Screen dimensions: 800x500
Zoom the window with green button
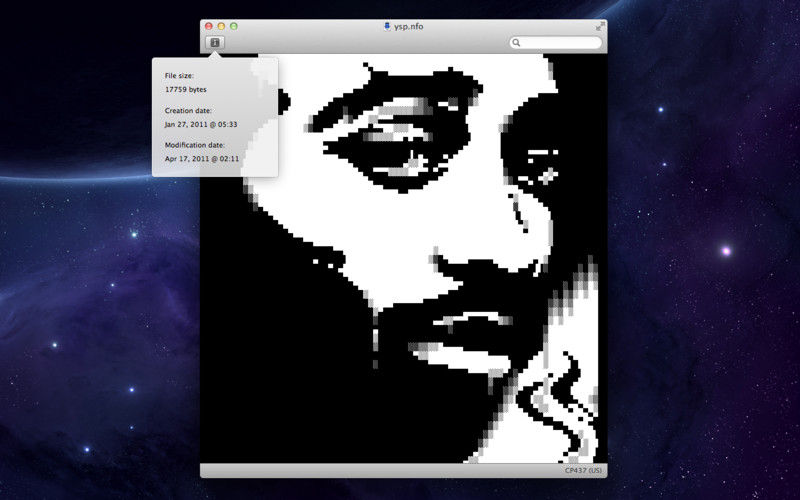234,26
